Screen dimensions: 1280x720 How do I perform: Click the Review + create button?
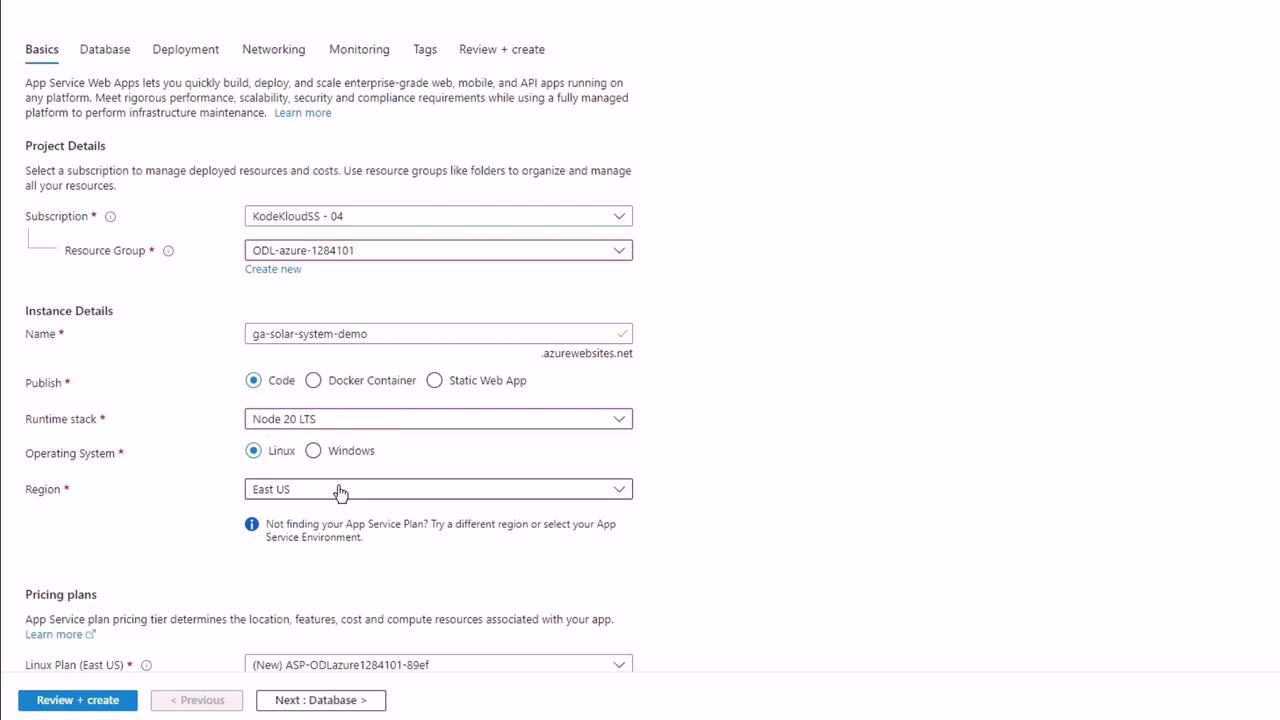click(78, 700)
